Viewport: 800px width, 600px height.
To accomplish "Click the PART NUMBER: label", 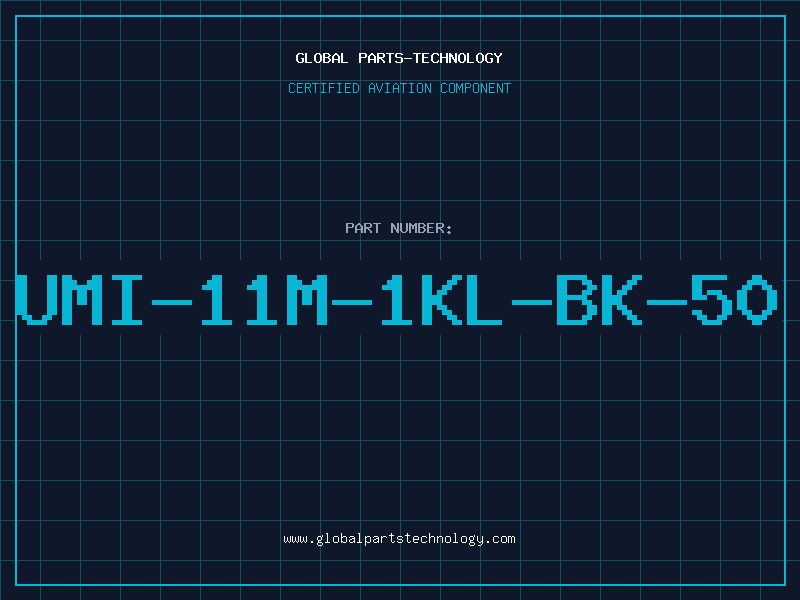I will (399, 228).
